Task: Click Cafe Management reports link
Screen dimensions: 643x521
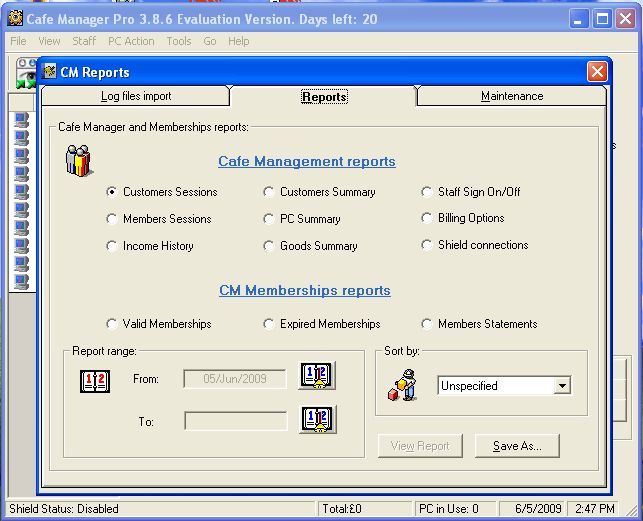Action: (307, 161)
